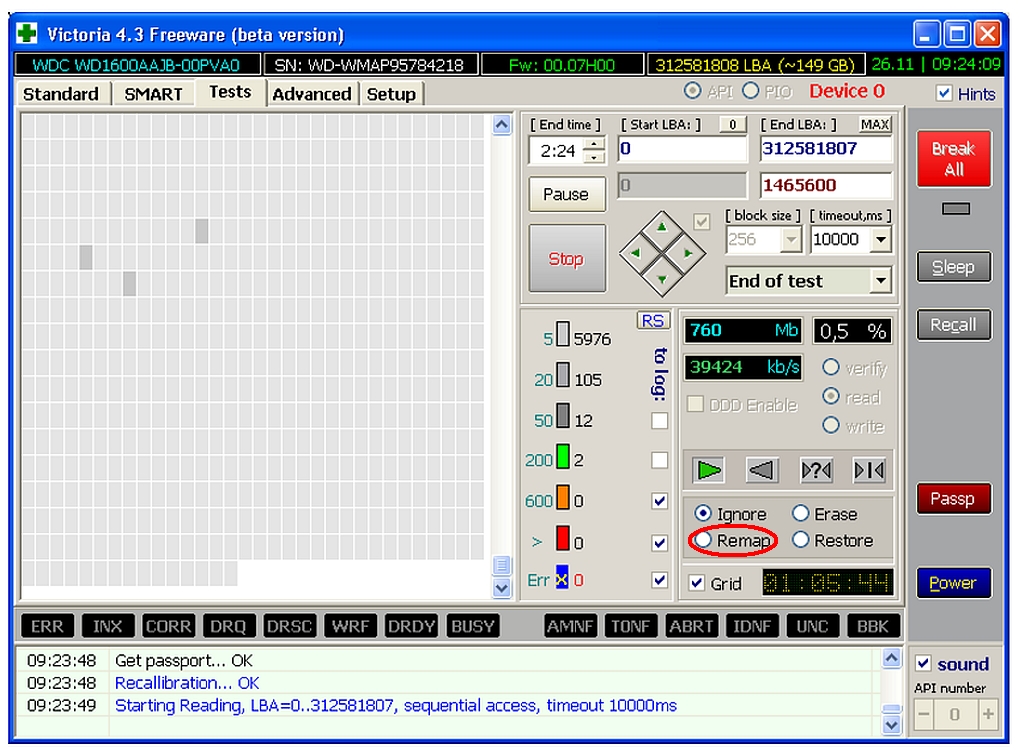
Task: Open the timeout ms dropdown
Action: pos(881,240)
